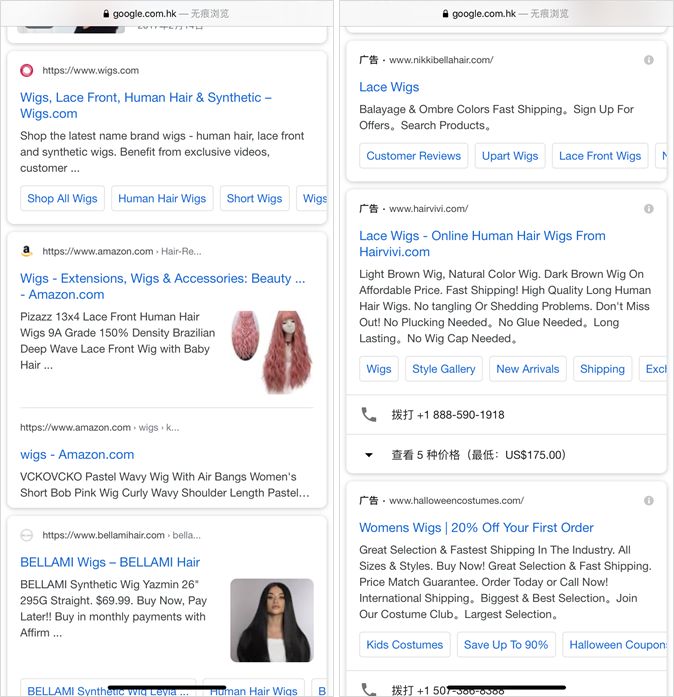Open ad info icon for halloweencostumes.com
The width and height of the screenshot is (674, 697).
click(x=649, y=501)
